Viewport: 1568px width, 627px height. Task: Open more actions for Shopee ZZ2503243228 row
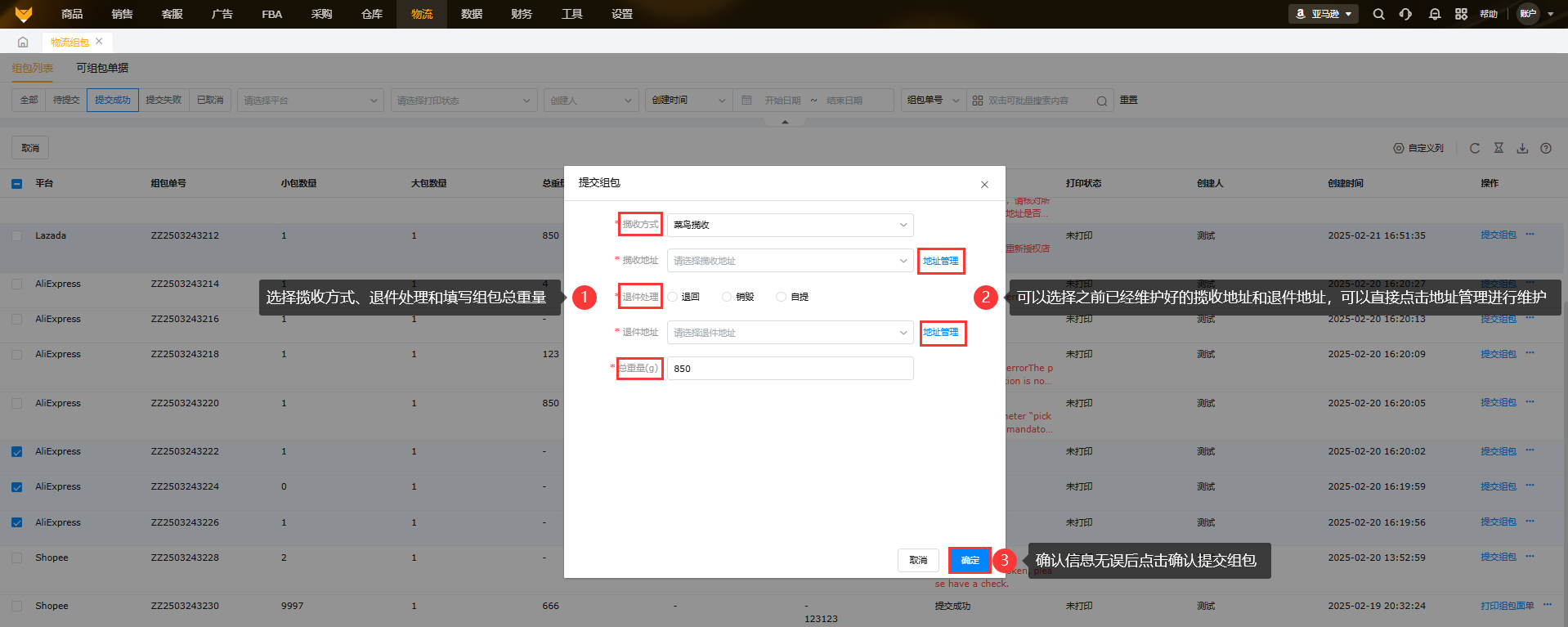click(1530, 557)
